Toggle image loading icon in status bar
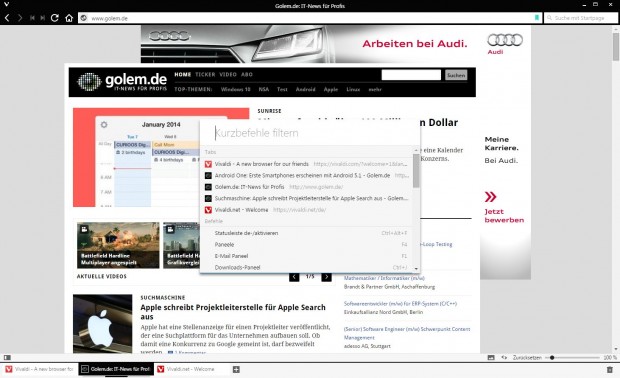This screenshot has width=620, height=378. coord(491,357)
